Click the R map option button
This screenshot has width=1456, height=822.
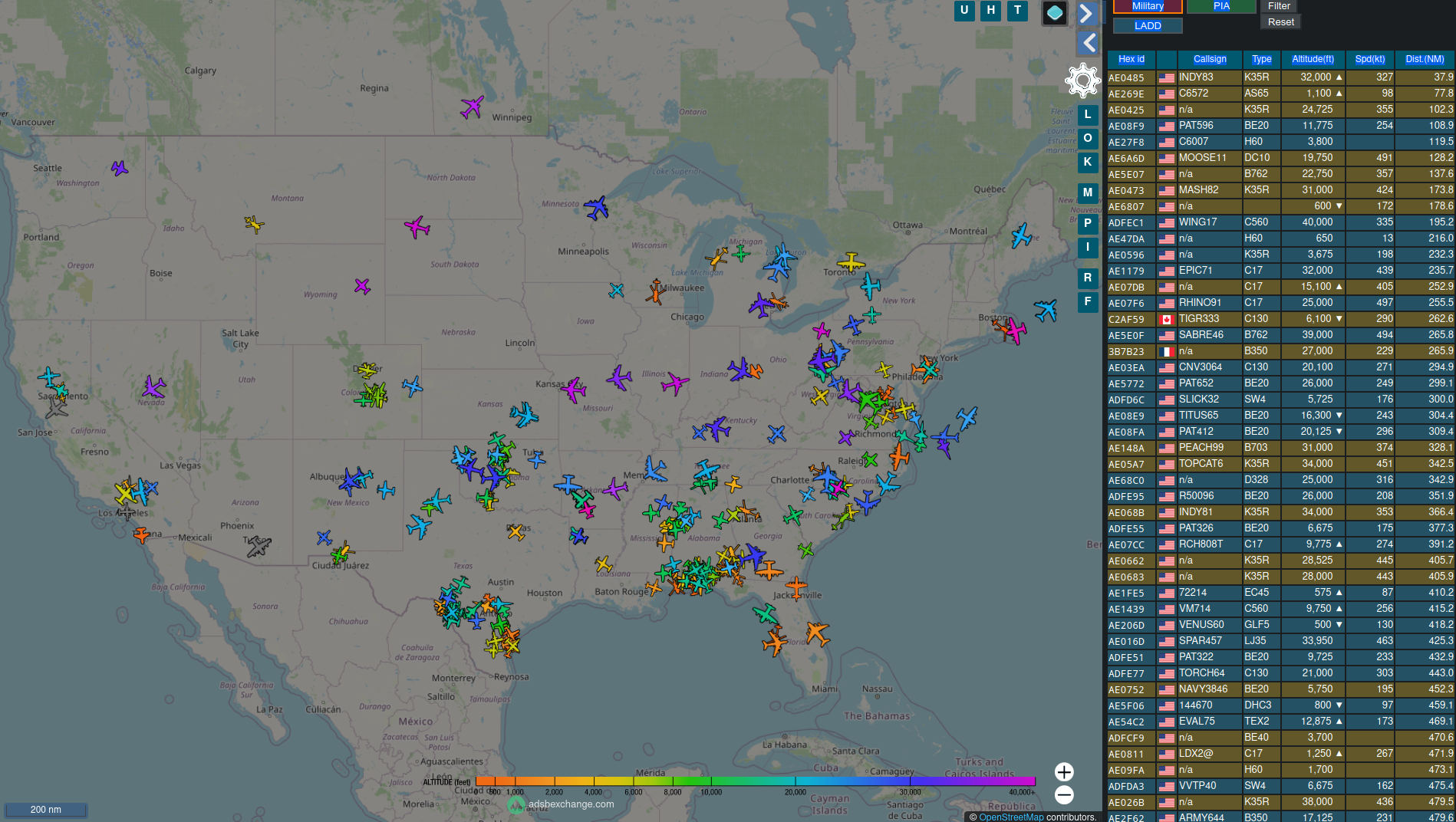(x=1088, y=278)
